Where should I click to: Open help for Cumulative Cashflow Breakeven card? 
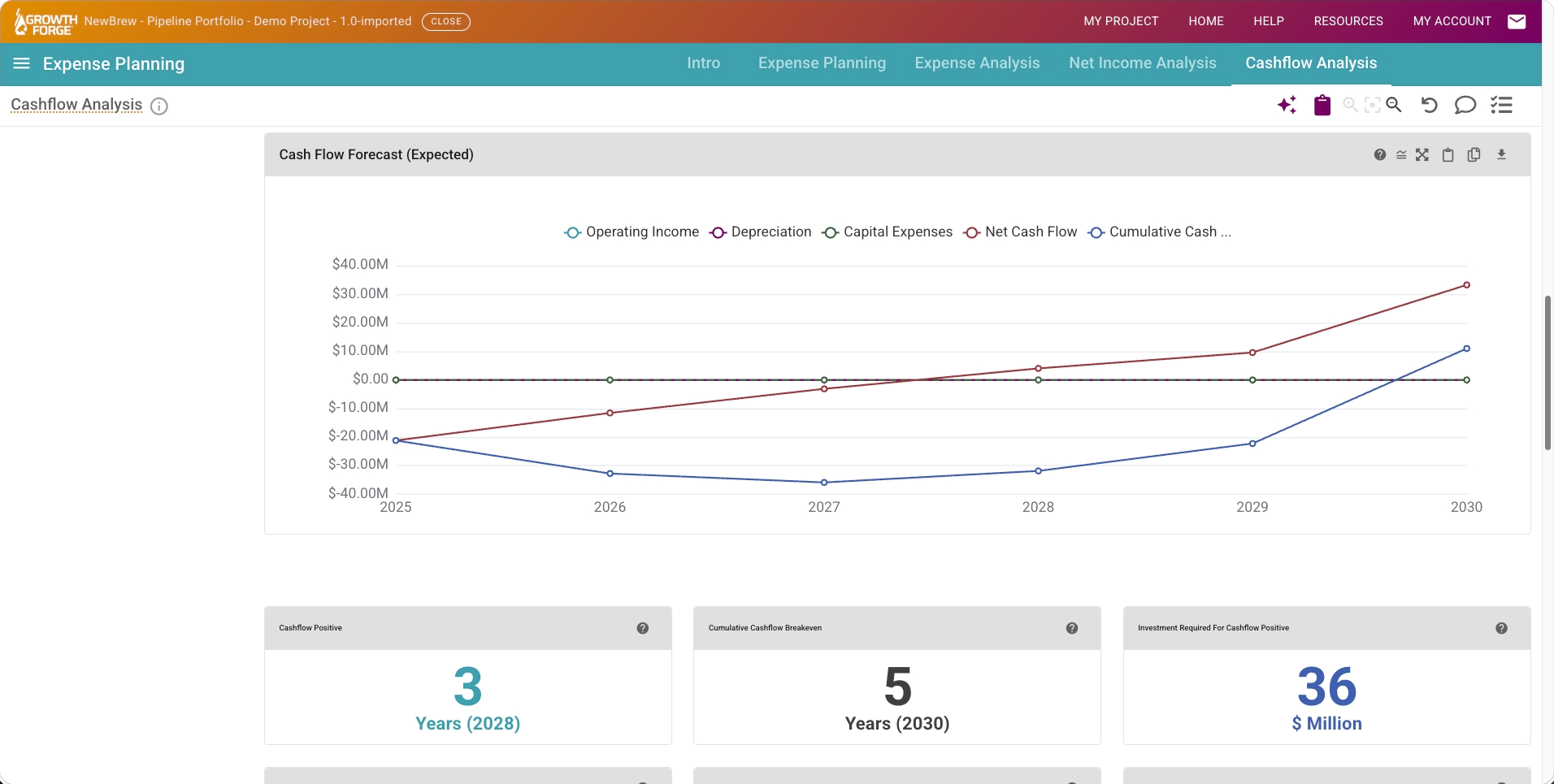pyautogui.click(x=1072, y=628)
